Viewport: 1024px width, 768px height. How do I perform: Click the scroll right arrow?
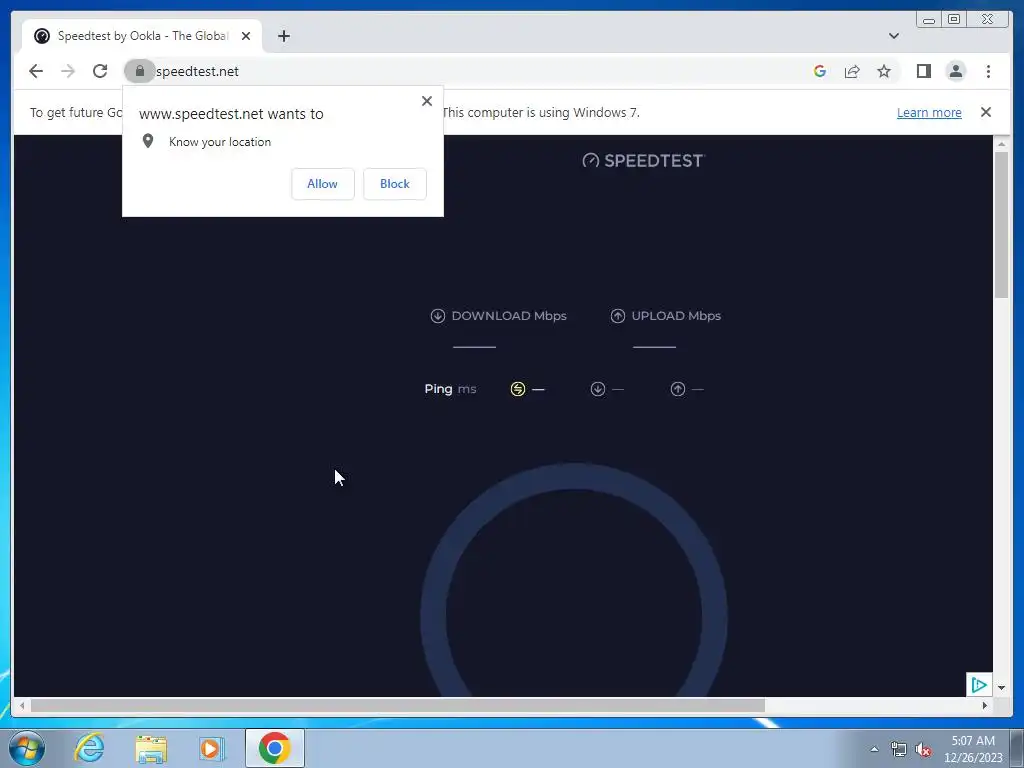coord(985,705)
